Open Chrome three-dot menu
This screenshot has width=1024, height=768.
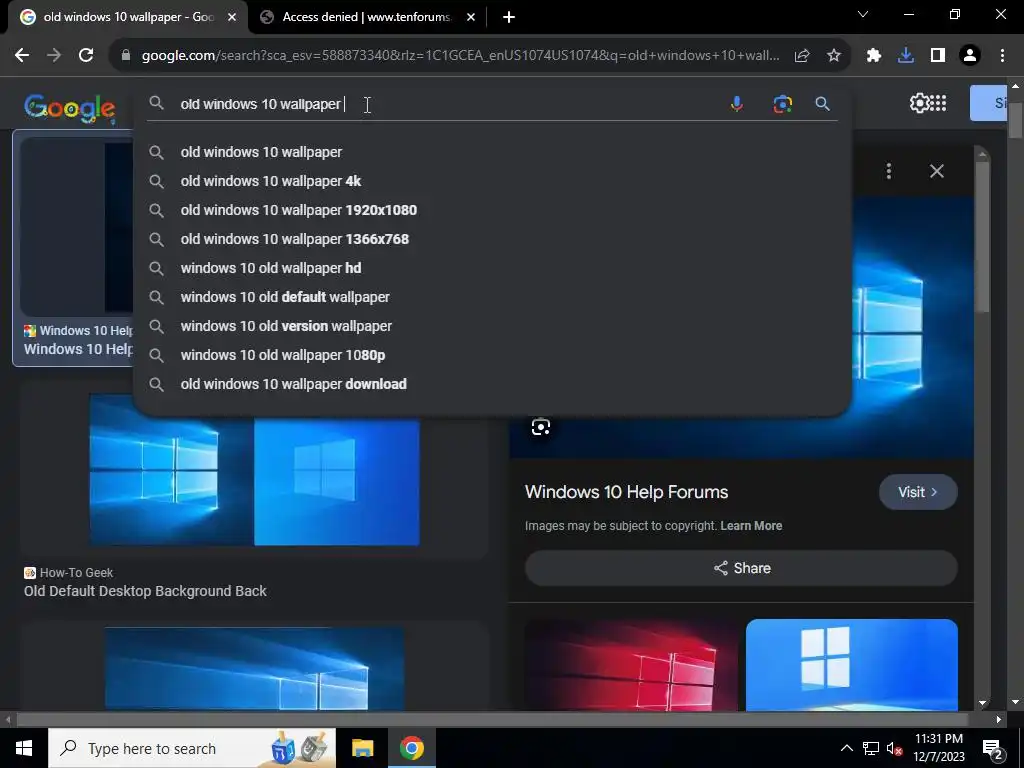pyautogui.click(x=1002, y=56)
